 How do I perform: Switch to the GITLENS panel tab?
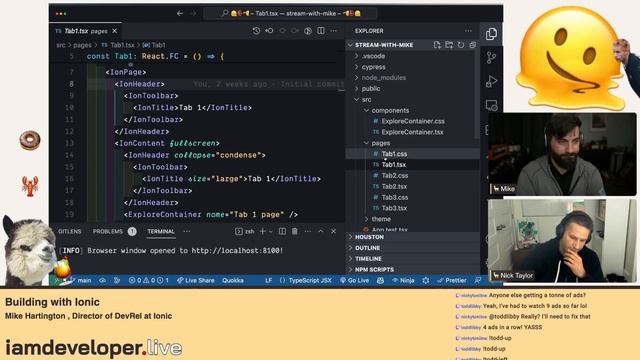tap(69, 231)
